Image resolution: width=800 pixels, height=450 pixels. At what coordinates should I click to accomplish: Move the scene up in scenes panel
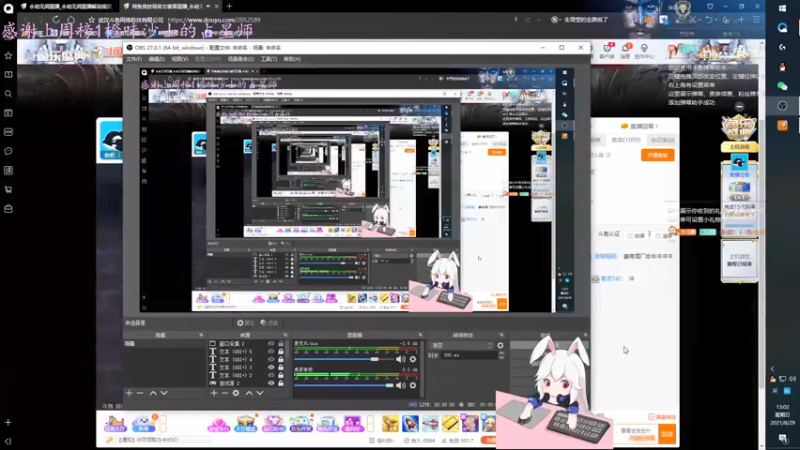pyautogui.click(x=153, y=393)
